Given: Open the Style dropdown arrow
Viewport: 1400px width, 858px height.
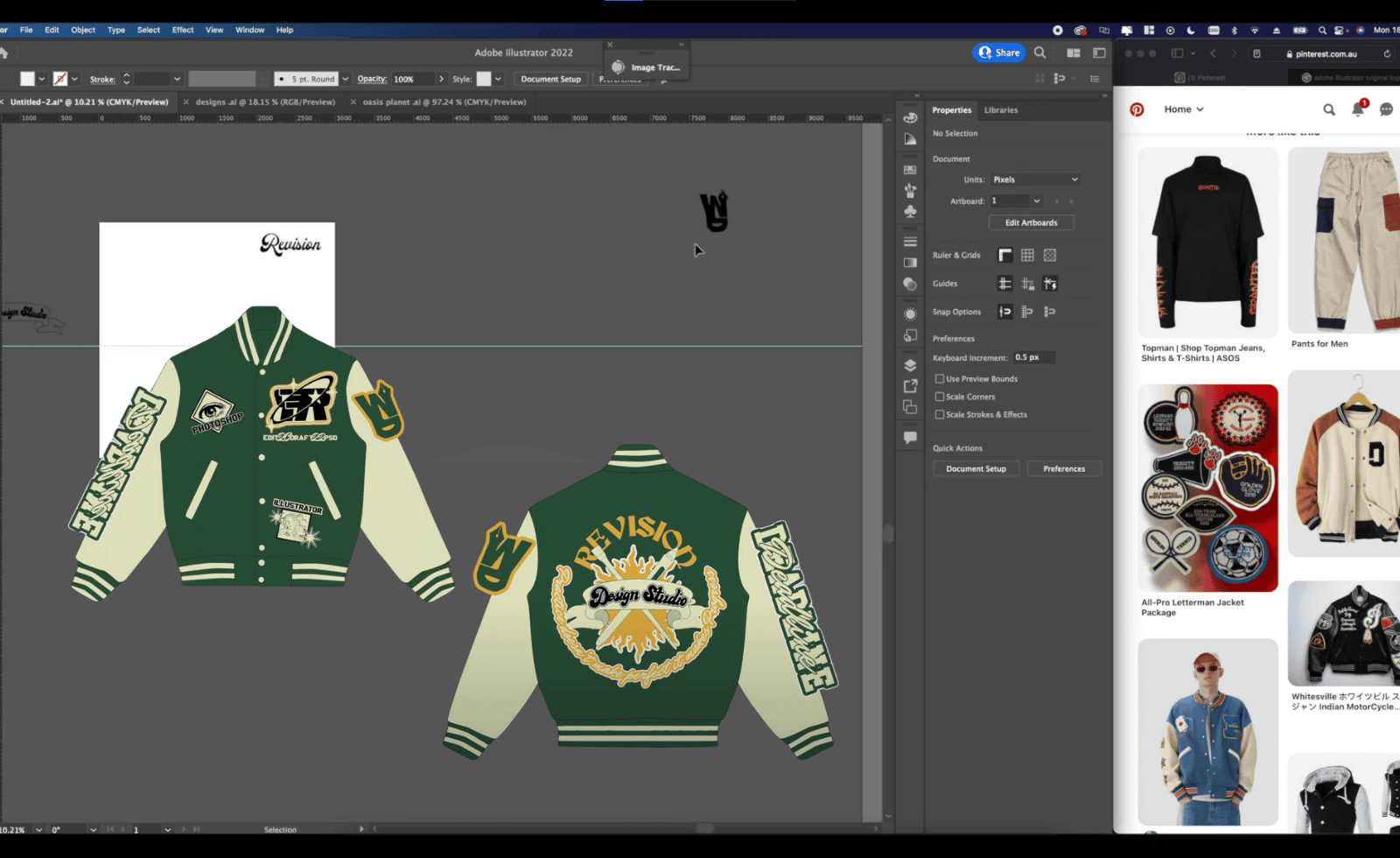Looking at the screenshot, I should [498, 79].
